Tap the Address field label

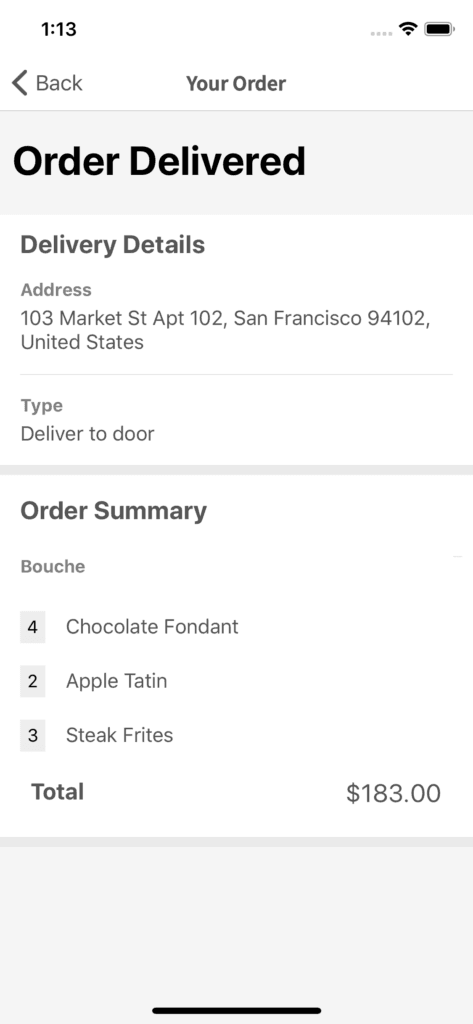[56, 289]
